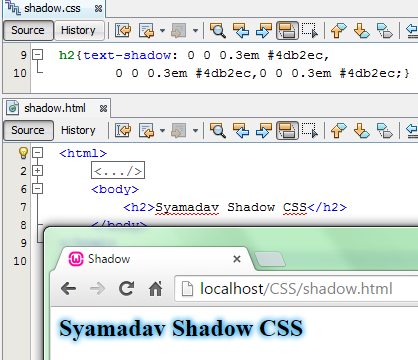Open History view in shadow.css editor

pyautogui.click(x=78, y=30)
